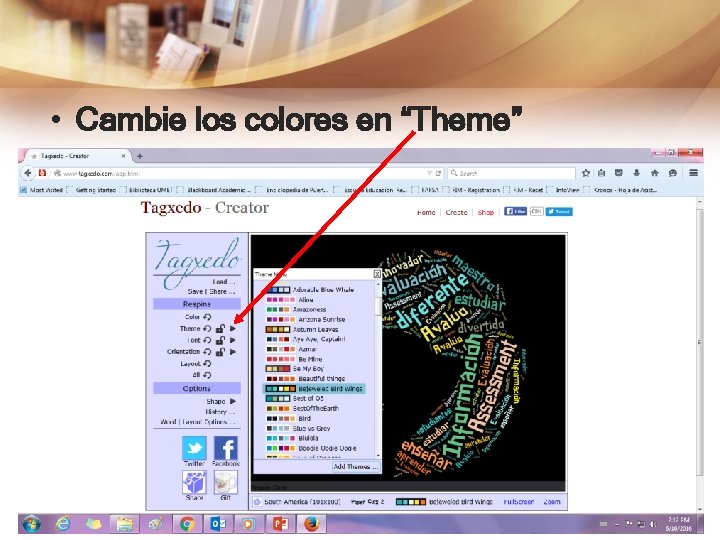Open the Font menu arrow
720x540 pixels.
(x=233, y=340)
